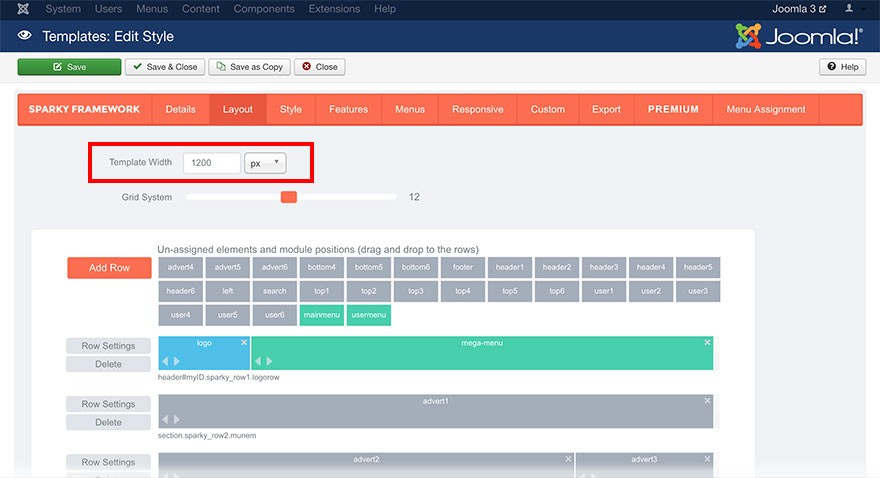The height and width of the screenshot is (478, 880).
Task: Click the green Save button
Action: pos(69,67)
